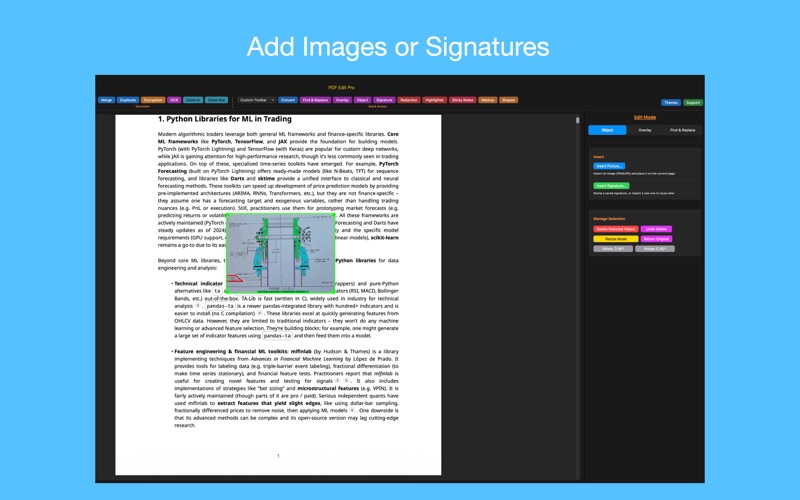The height and width of the screenshot is (500, 800).
Task: Open the Custom Toolbar dropdown
Action: [257, 100]
